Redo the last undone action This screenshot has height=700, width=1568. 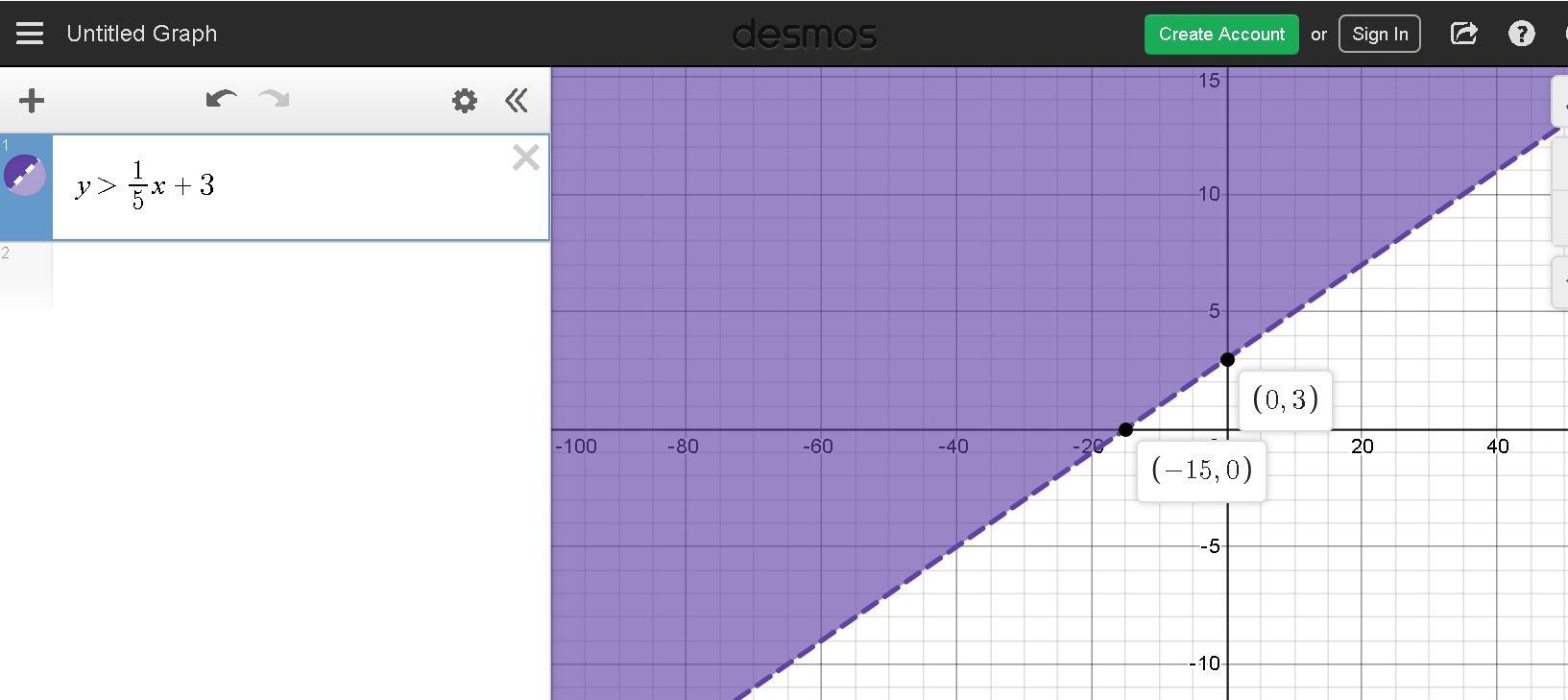click(x=275, y=99)
